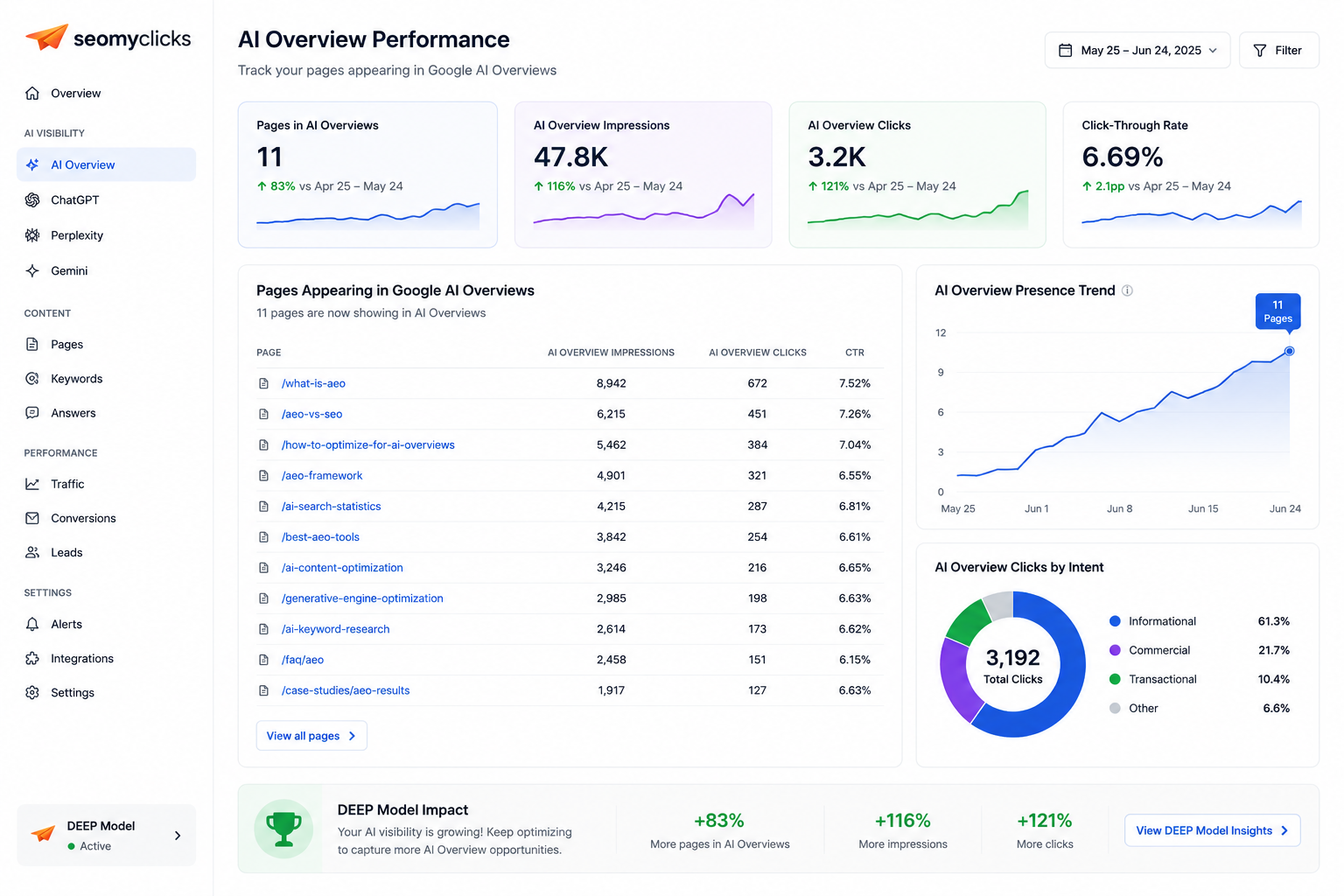This screenshot has width=1344, height=896.
Task: Click the seomyclicks paper plane logo
Action: coord(46,37)
